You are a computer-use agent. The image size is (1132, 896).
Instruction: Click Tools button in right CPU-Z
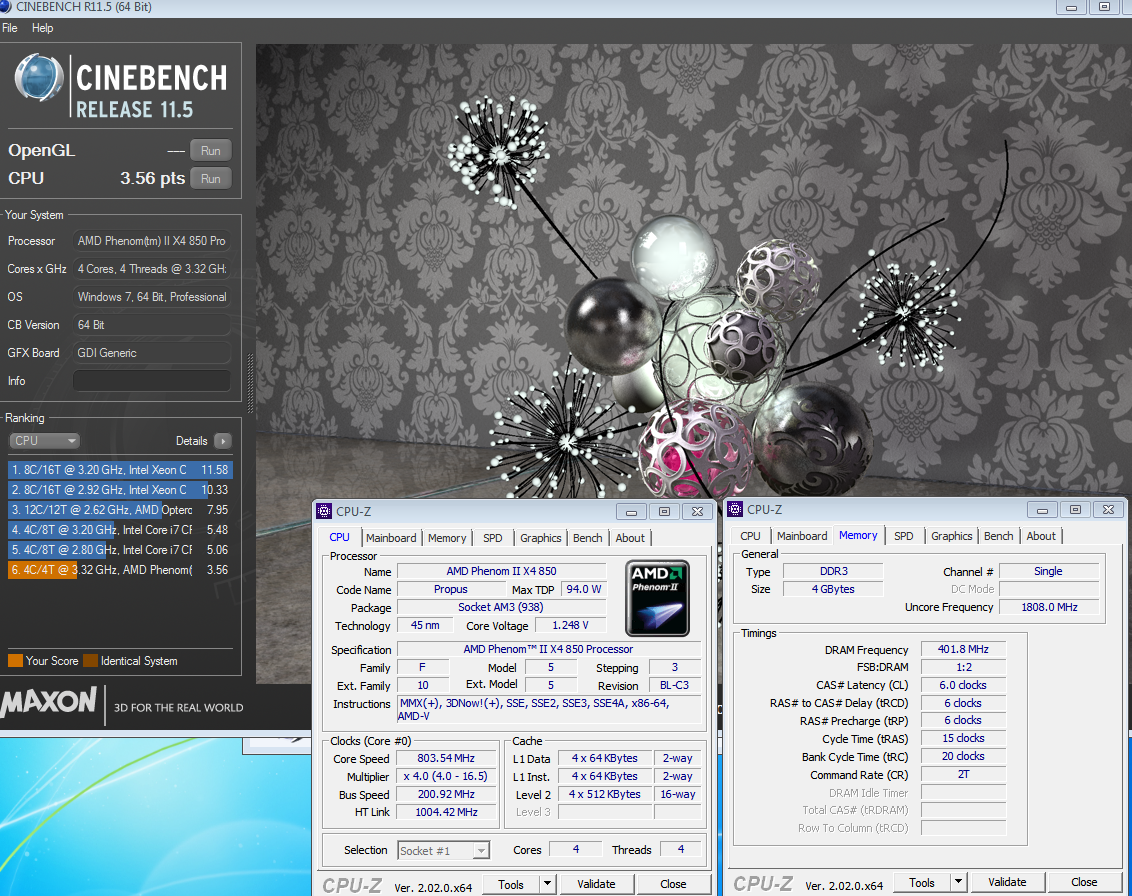click(x=922, y=882)
